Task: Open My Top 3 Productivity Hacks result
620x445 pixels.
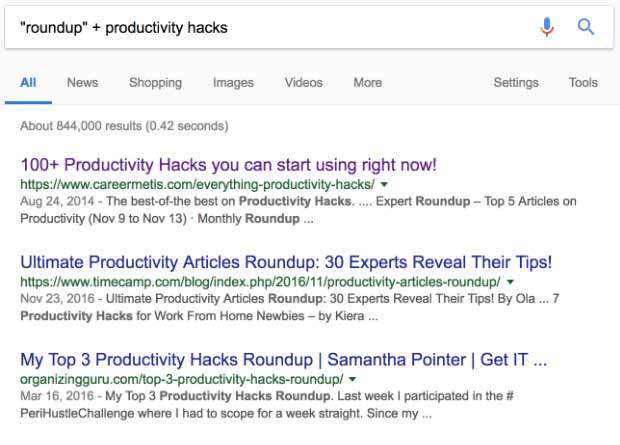Action: 283,359
